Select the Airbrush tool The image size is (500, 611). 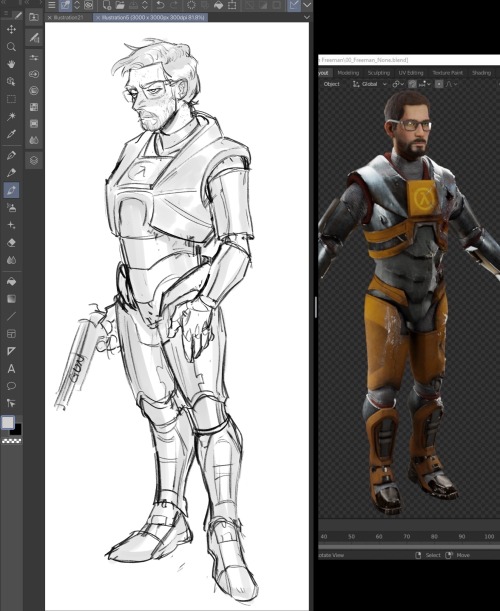point(11,208)
